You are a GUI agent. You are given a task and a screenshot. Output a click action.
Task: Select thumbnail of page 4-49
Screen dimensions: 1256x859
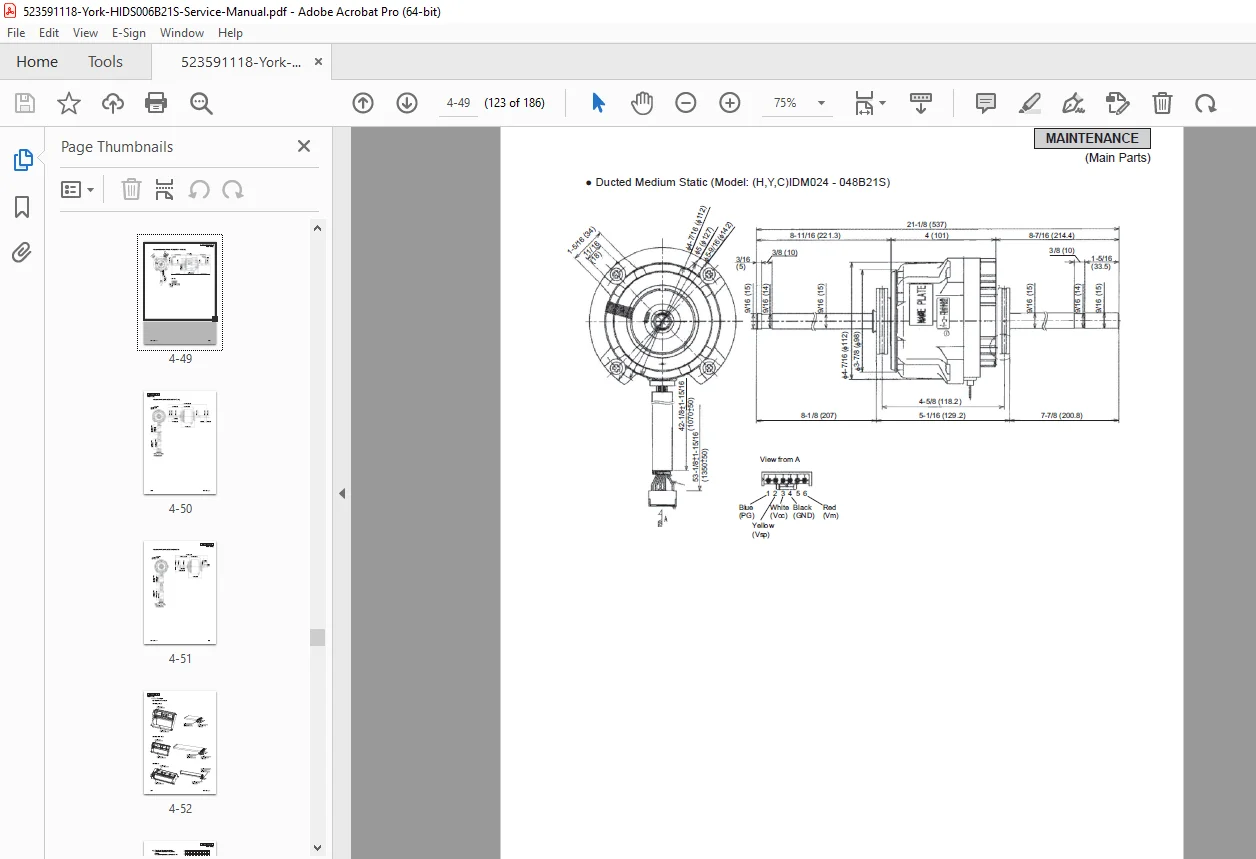coord(180,293)
